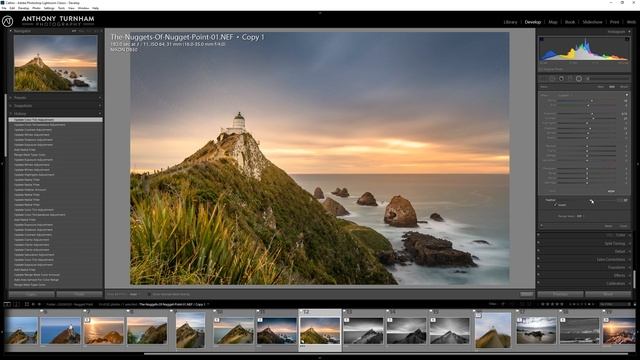The image size is (640, 360).
Task: Toggle Split Toning panel switch
Action: 539,243
